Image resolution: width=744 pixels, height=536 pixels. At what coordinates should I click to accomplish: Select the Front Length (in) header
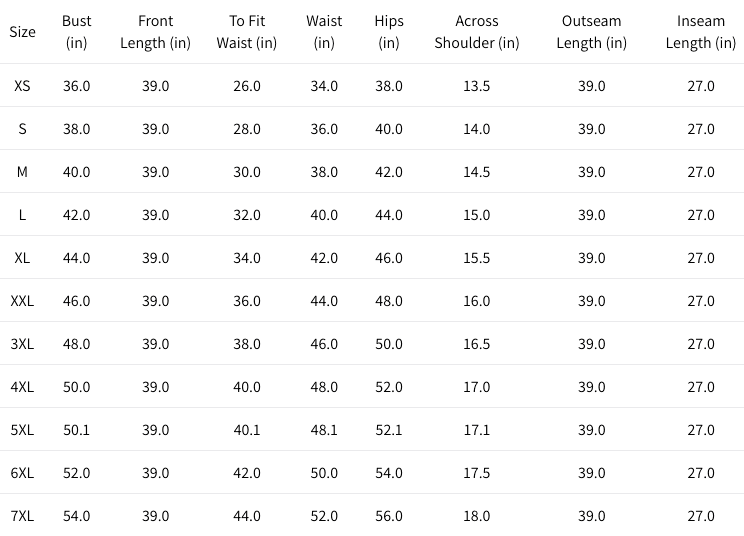(156, 32)
